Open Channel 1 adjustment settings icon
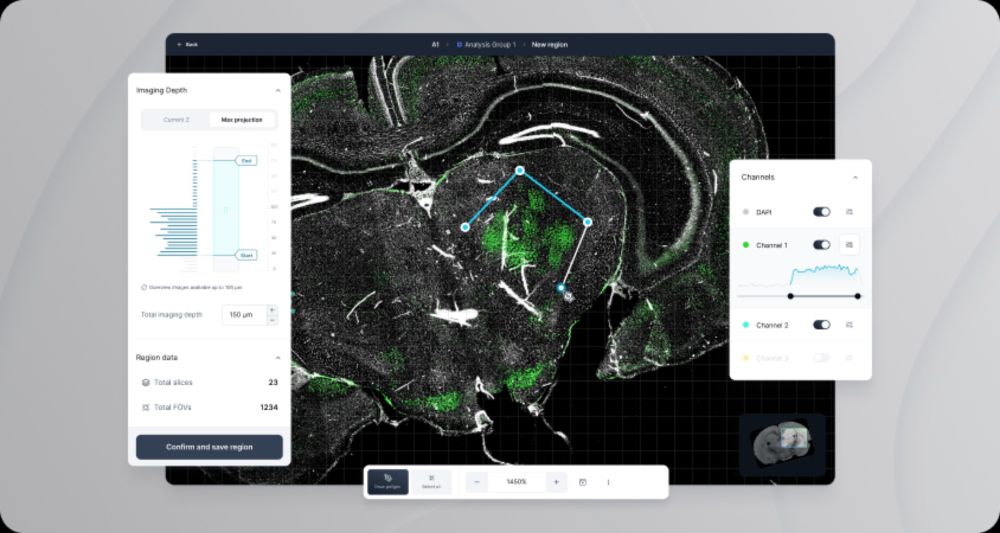The width and height of the screenshot is (1000, 533). 849,245
